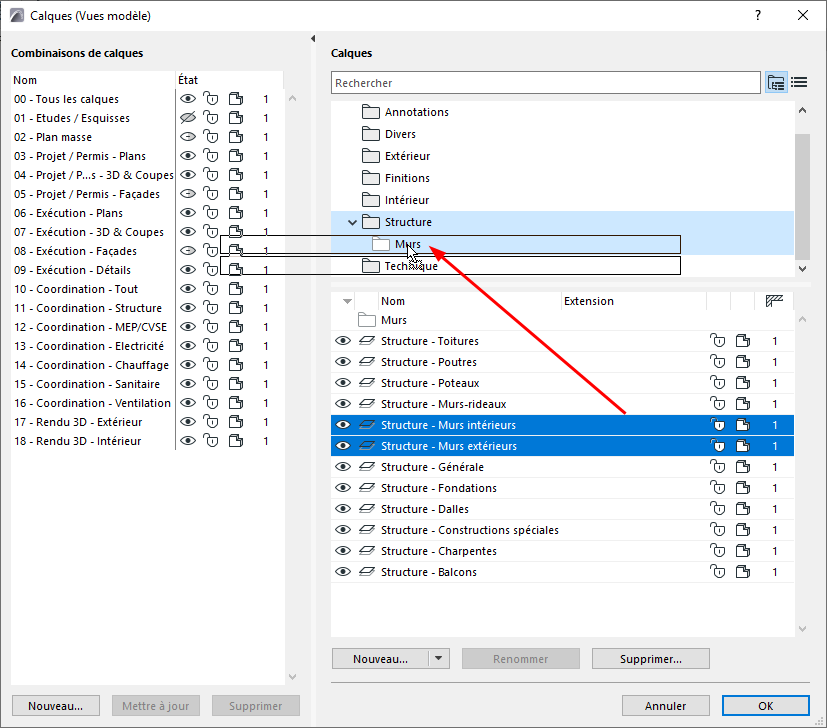
Task: Select the Structure - Dalles layer row
Action: 562,509
